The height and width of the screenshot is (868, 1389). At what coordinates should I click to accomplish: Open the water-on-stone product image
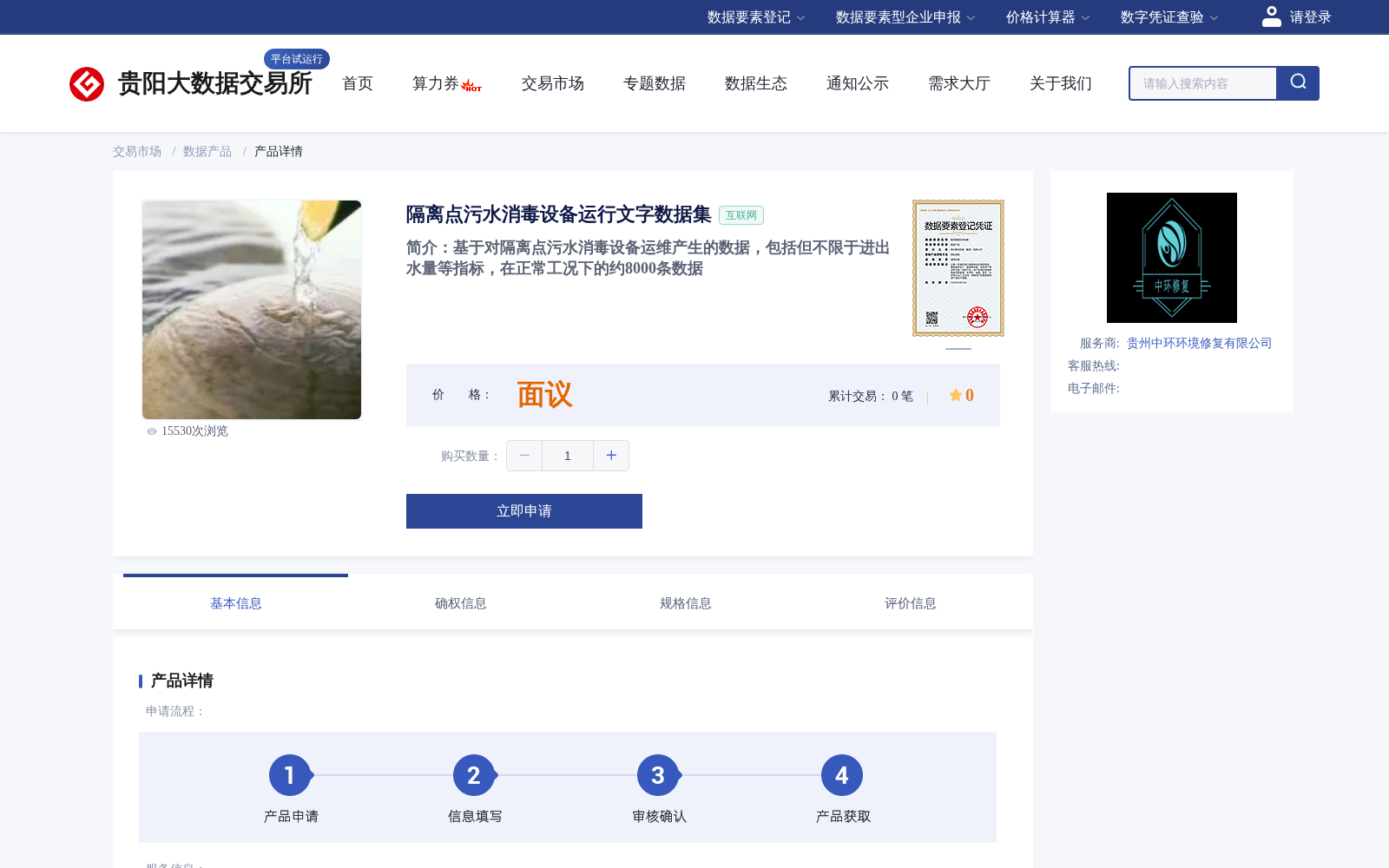[x=252, y=310]
